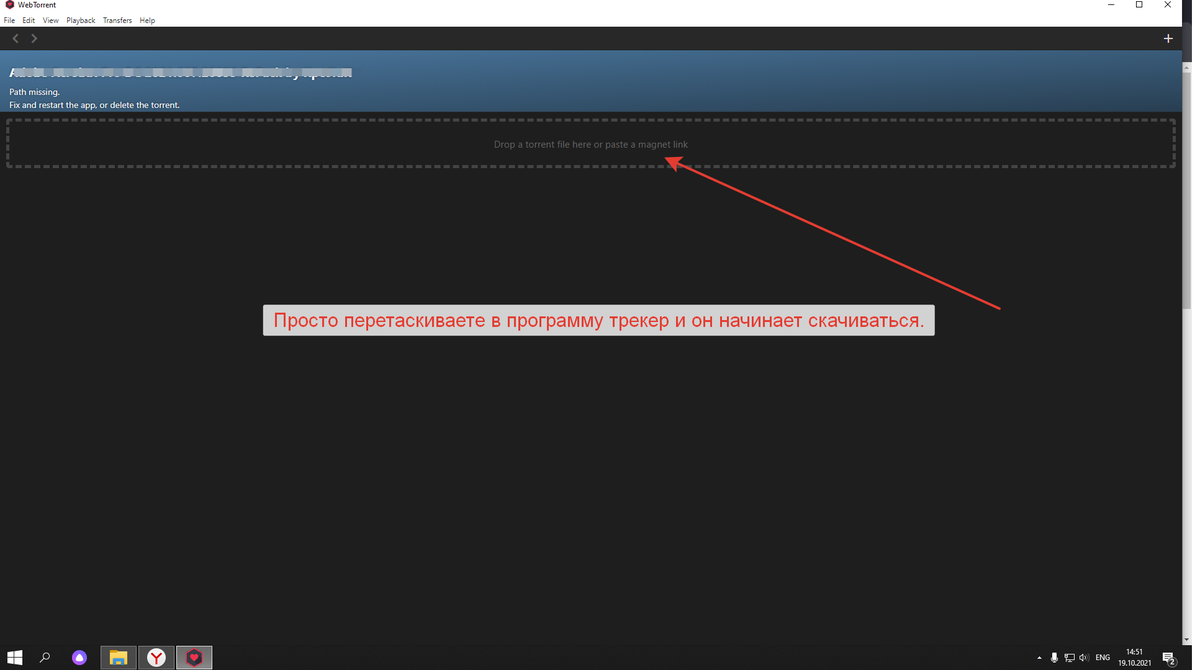Open network settings tray icon
Viewport: 1200px width, 670px height.
click(x=1069, y=657)
